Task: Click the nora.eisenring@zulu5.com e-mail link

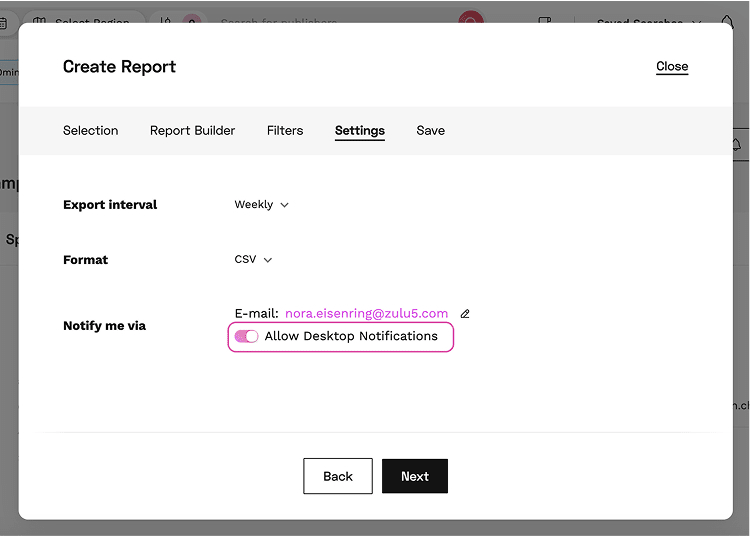Action: pos(366,314)
